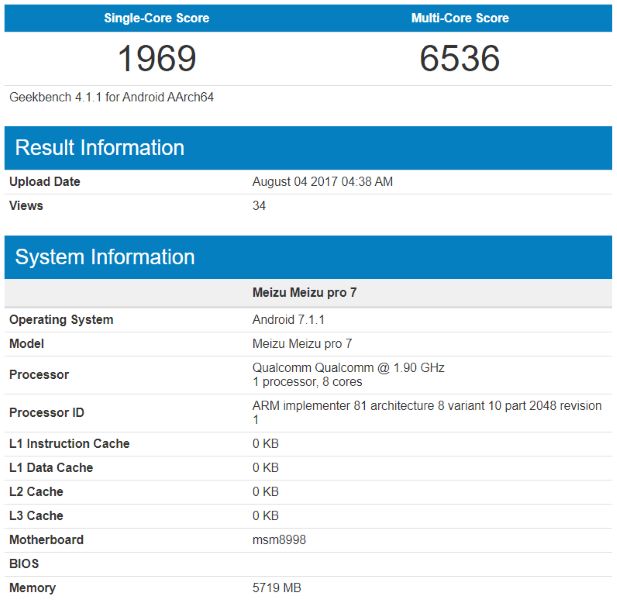617x600 pixels.
Task: Click the Views label
Action: 26,206
